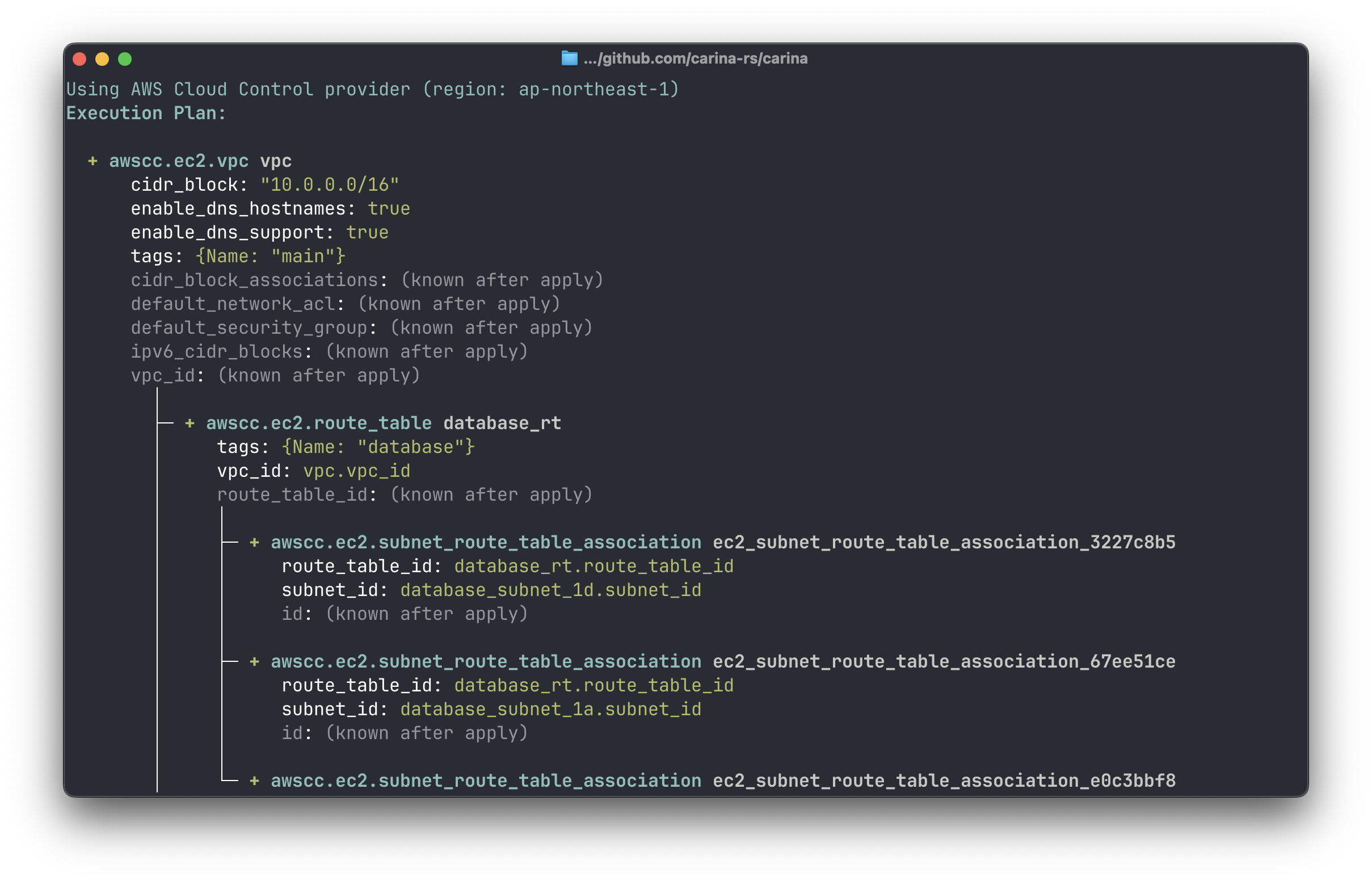
Task: Click the folder icon in title bar
Action: tap(569, 58)
